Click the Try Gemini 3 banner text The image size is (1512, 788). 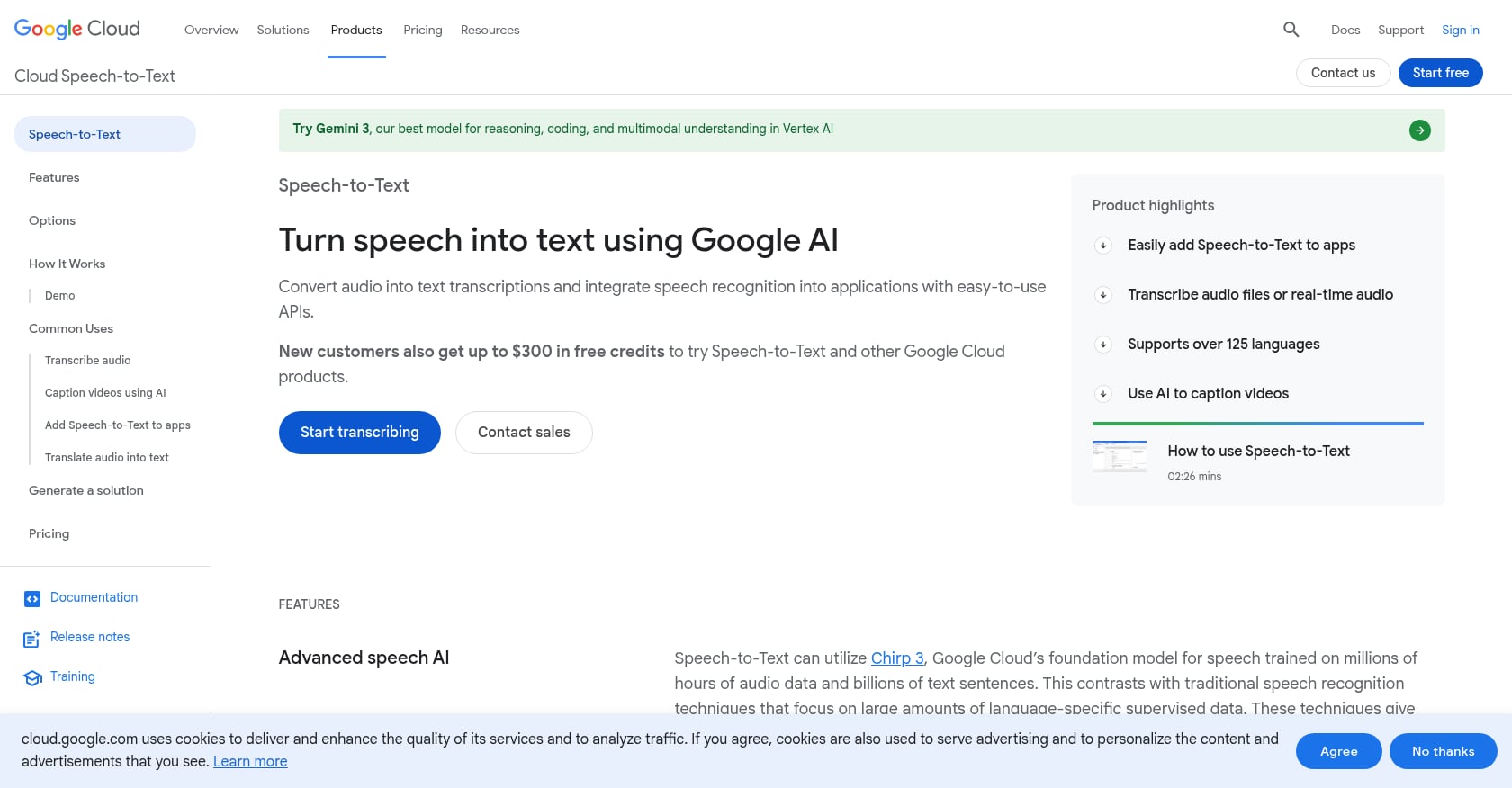562,129
